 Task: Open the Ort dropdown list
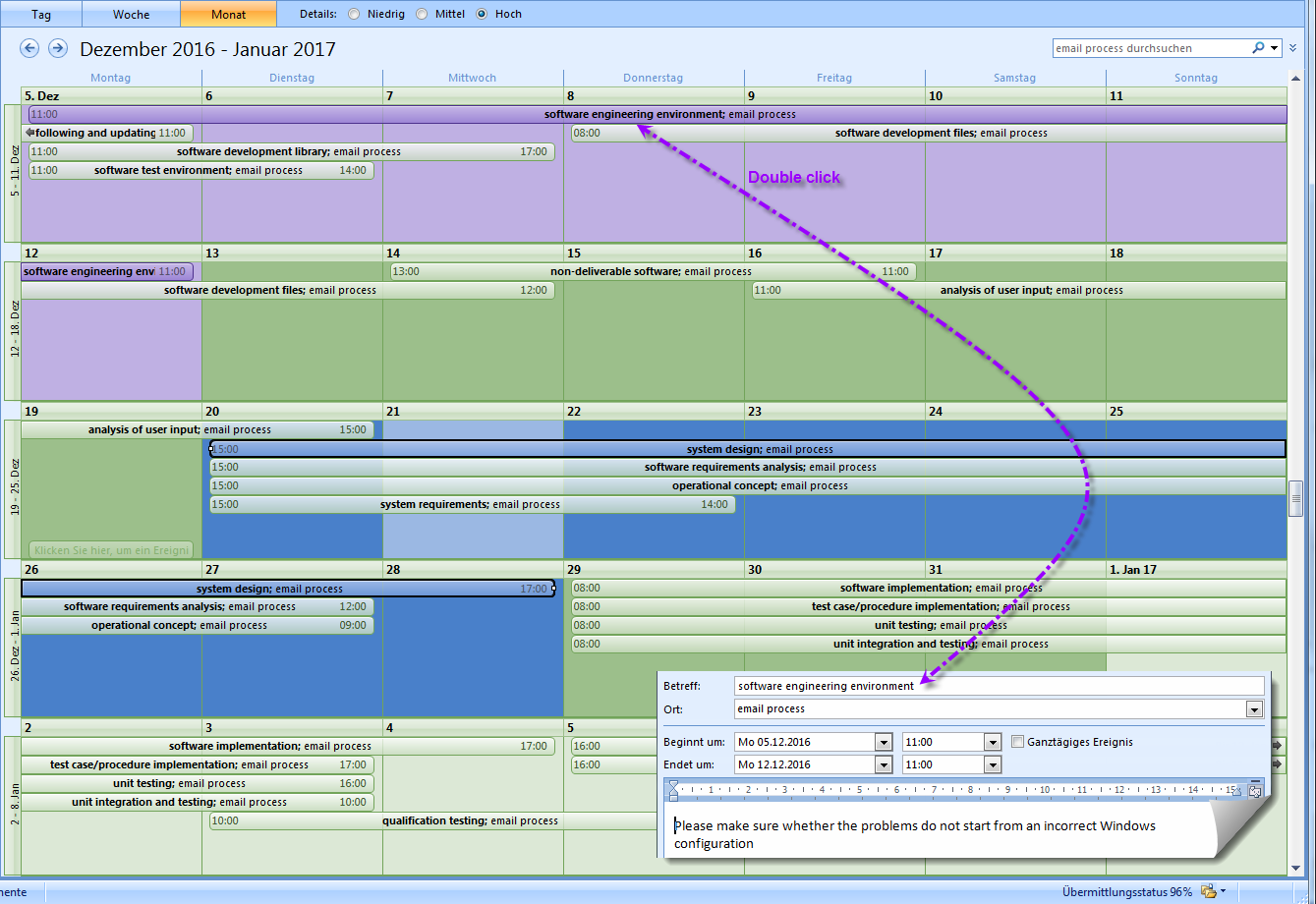[x=1254, y=709]
